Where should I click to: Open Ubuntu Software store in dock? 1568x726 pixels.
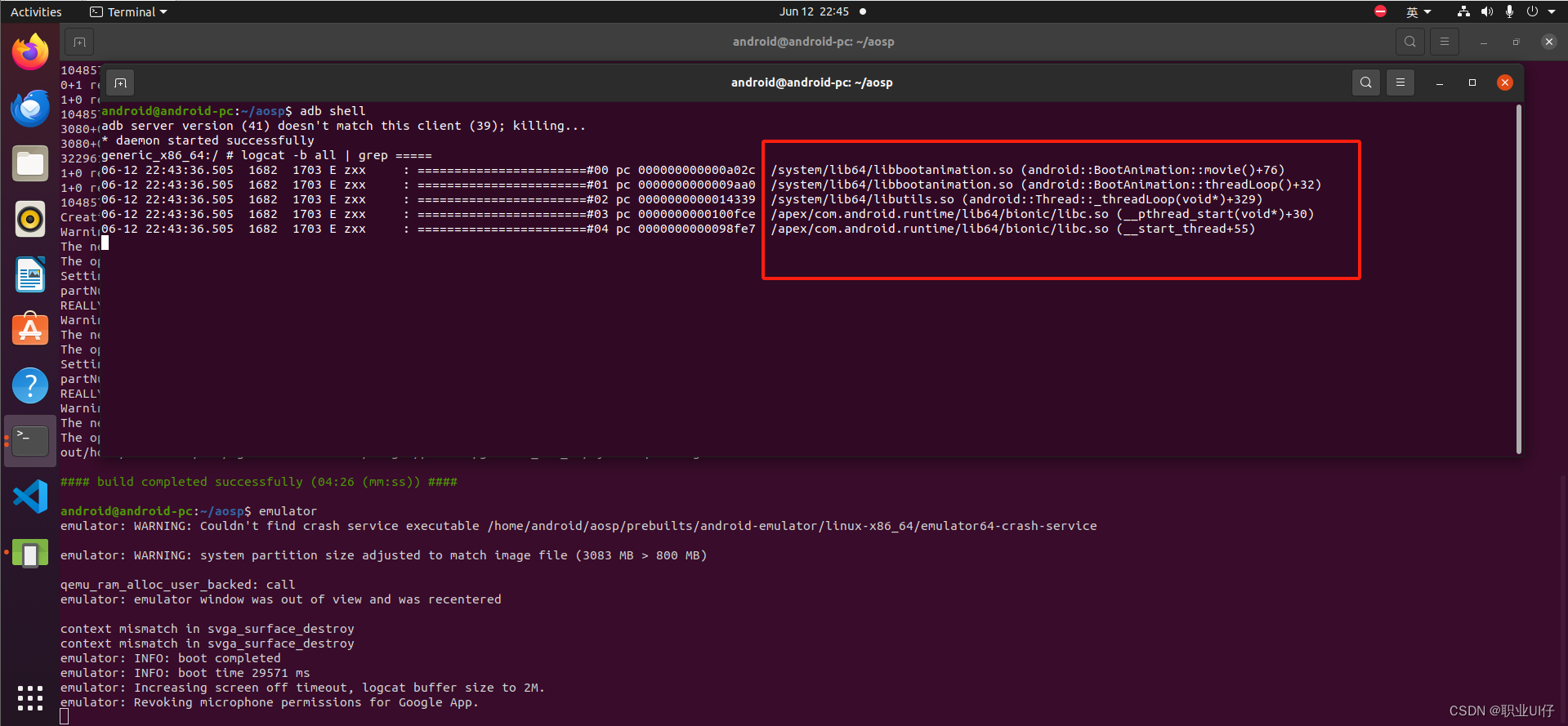point(30,329)
